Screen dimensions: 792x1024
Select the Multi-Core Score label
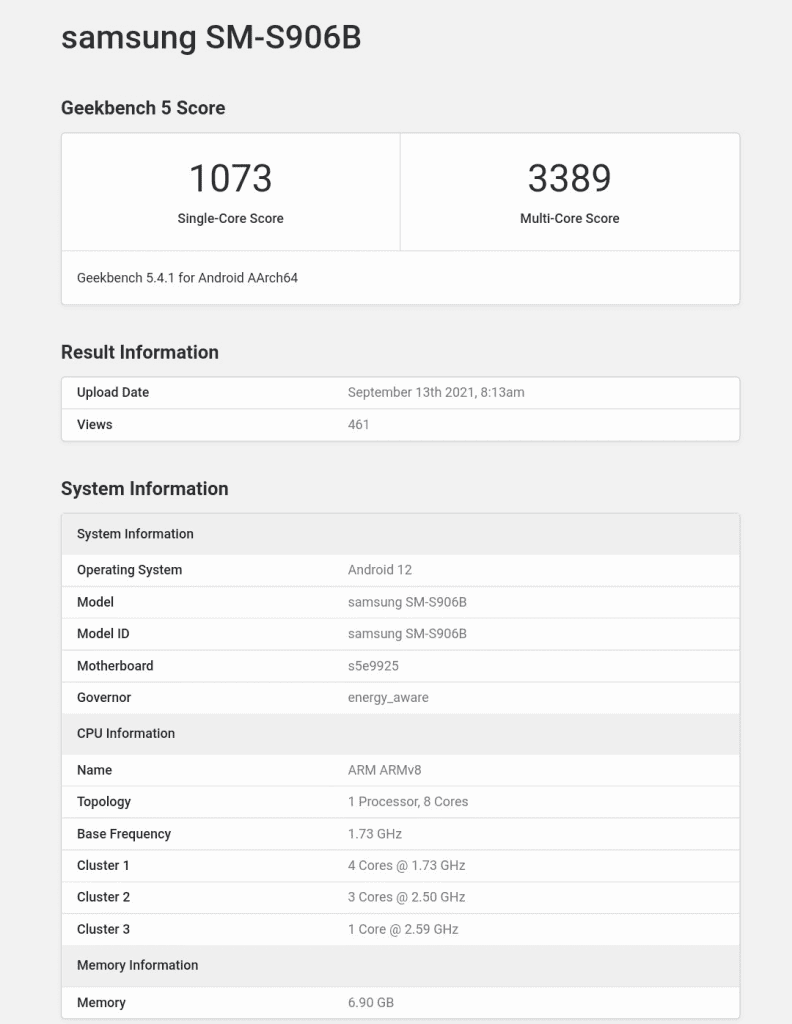click(569, 218)
